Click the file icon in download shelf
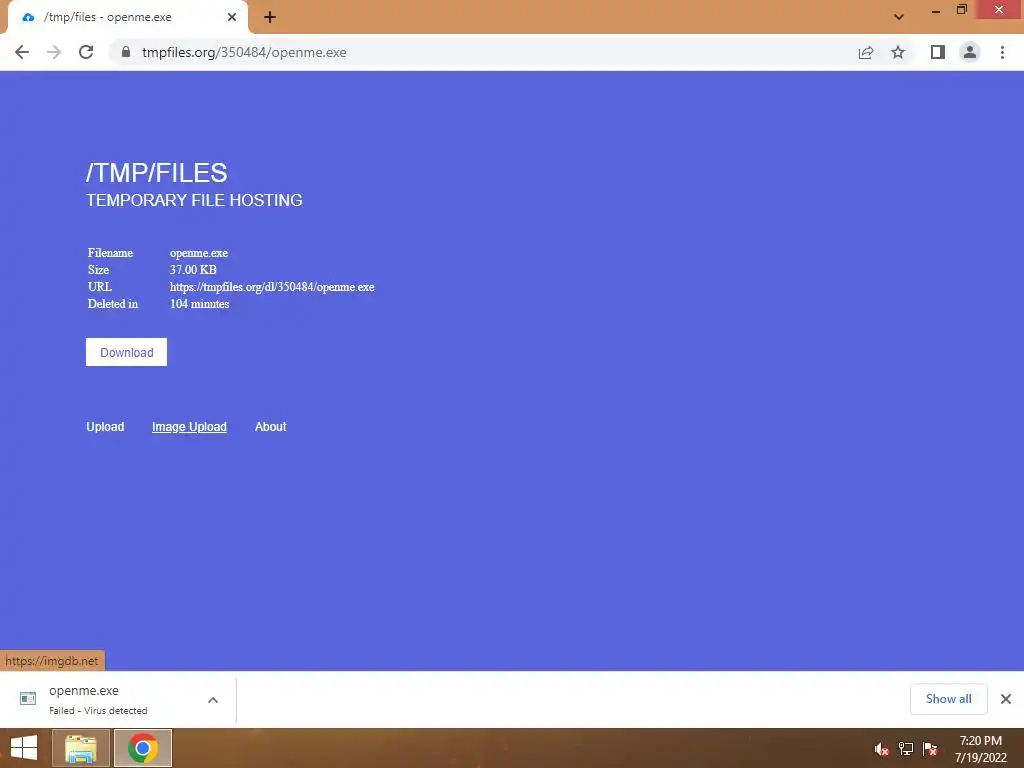The width and height of the screenshot is (1024, 768). point(28,699)
